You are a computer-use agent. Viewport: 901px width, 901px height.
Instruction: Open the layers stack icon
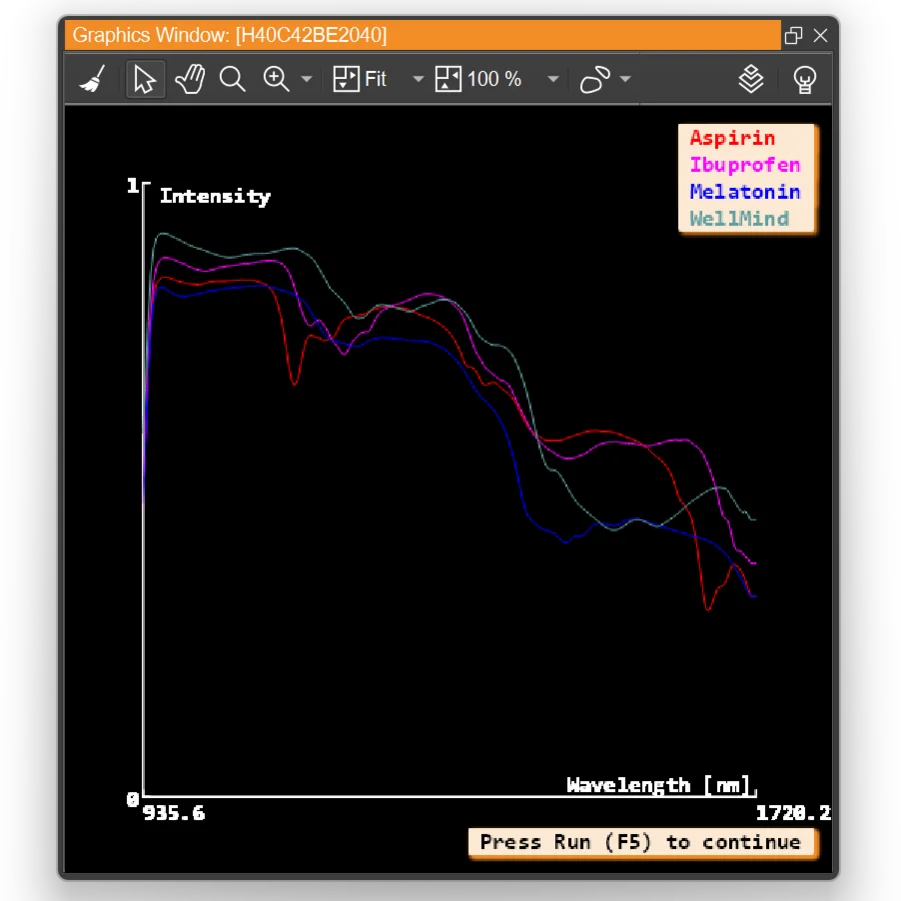[x=751, y=79]
